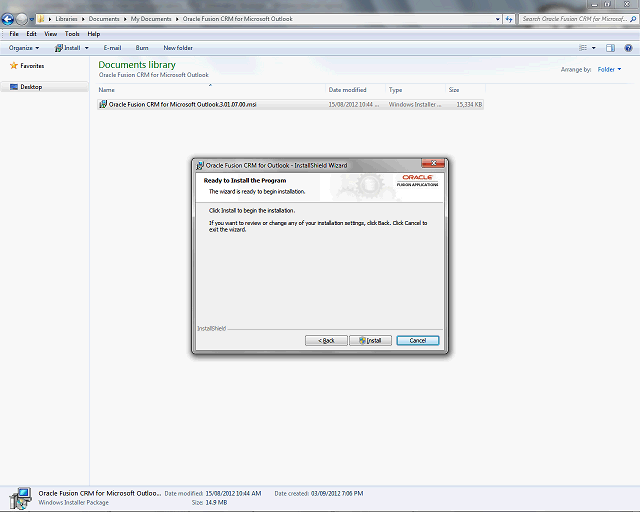Image resolution: width=640 pixels, height=512 pixels.
Task: Open the File menu
Action: pyautogui.click(x=14, y=34)
